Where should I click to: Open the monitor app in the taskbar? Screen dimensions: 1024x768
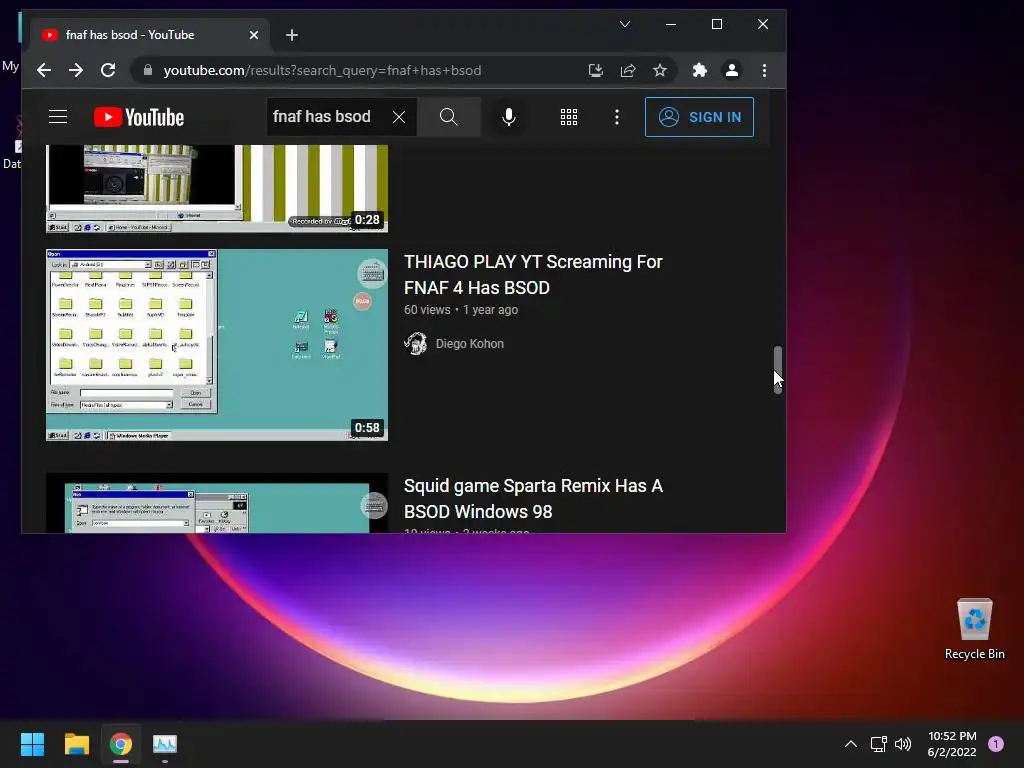tap(165, 744)
